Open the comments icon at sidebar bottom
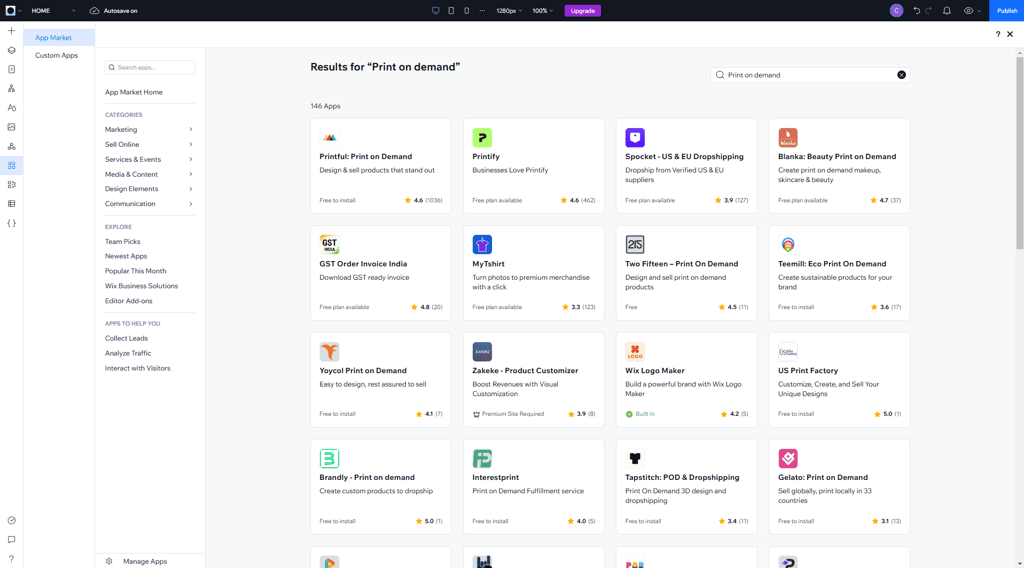1024x568 pixels. [11, 540]
